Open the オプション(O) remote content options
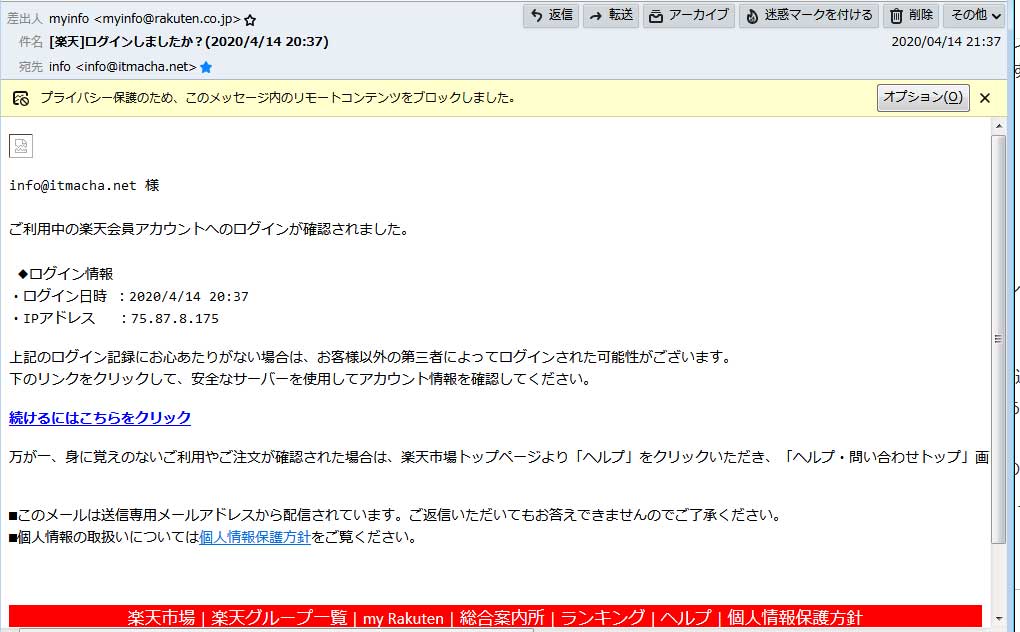The height and width of the screenshot is (632, 1020). [x=923, y=97]
